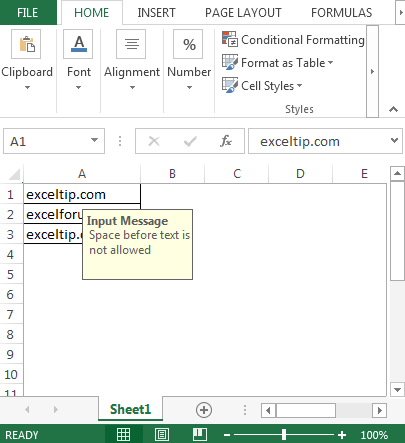This screenshot has width=405, height=443.
Task: Open the Alignment group icon
Action: [x=131, y=44]
